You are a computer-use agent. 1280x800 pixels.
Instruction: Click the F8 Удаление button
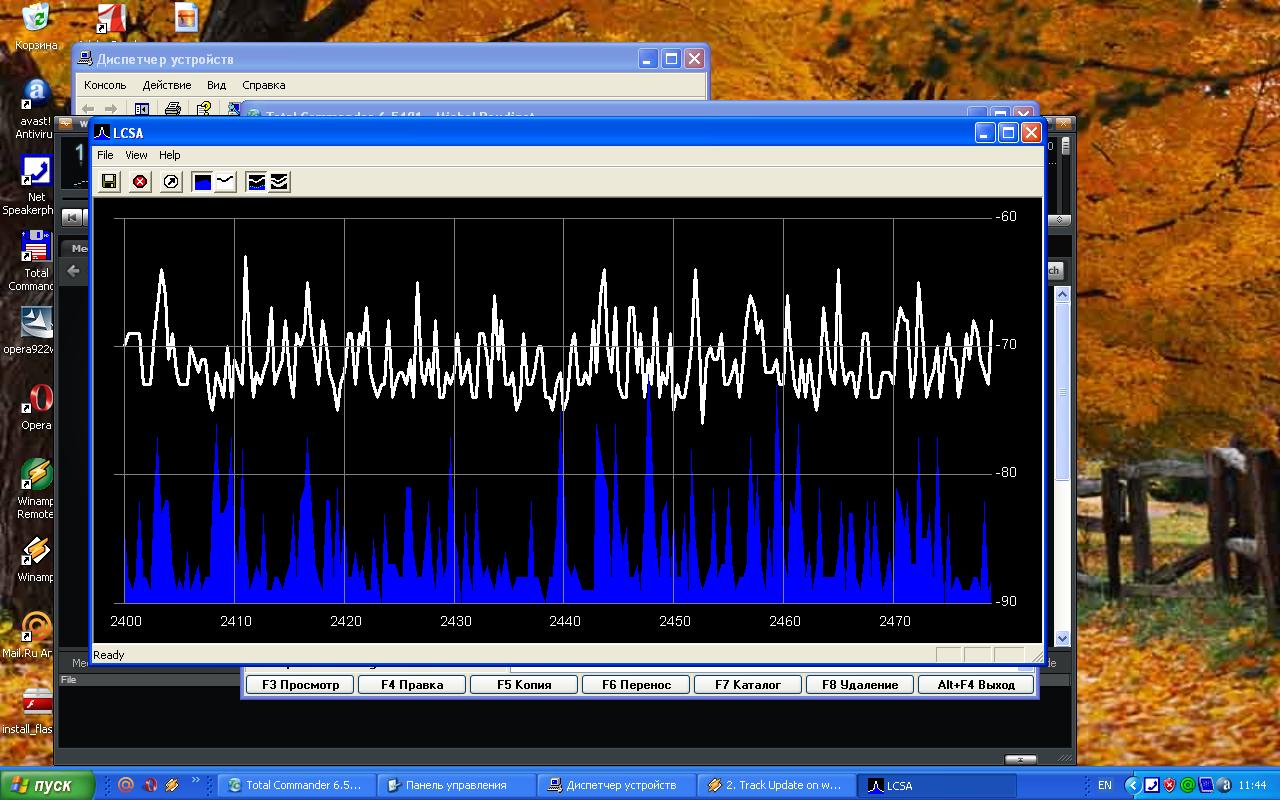click(x=860, y=685)
